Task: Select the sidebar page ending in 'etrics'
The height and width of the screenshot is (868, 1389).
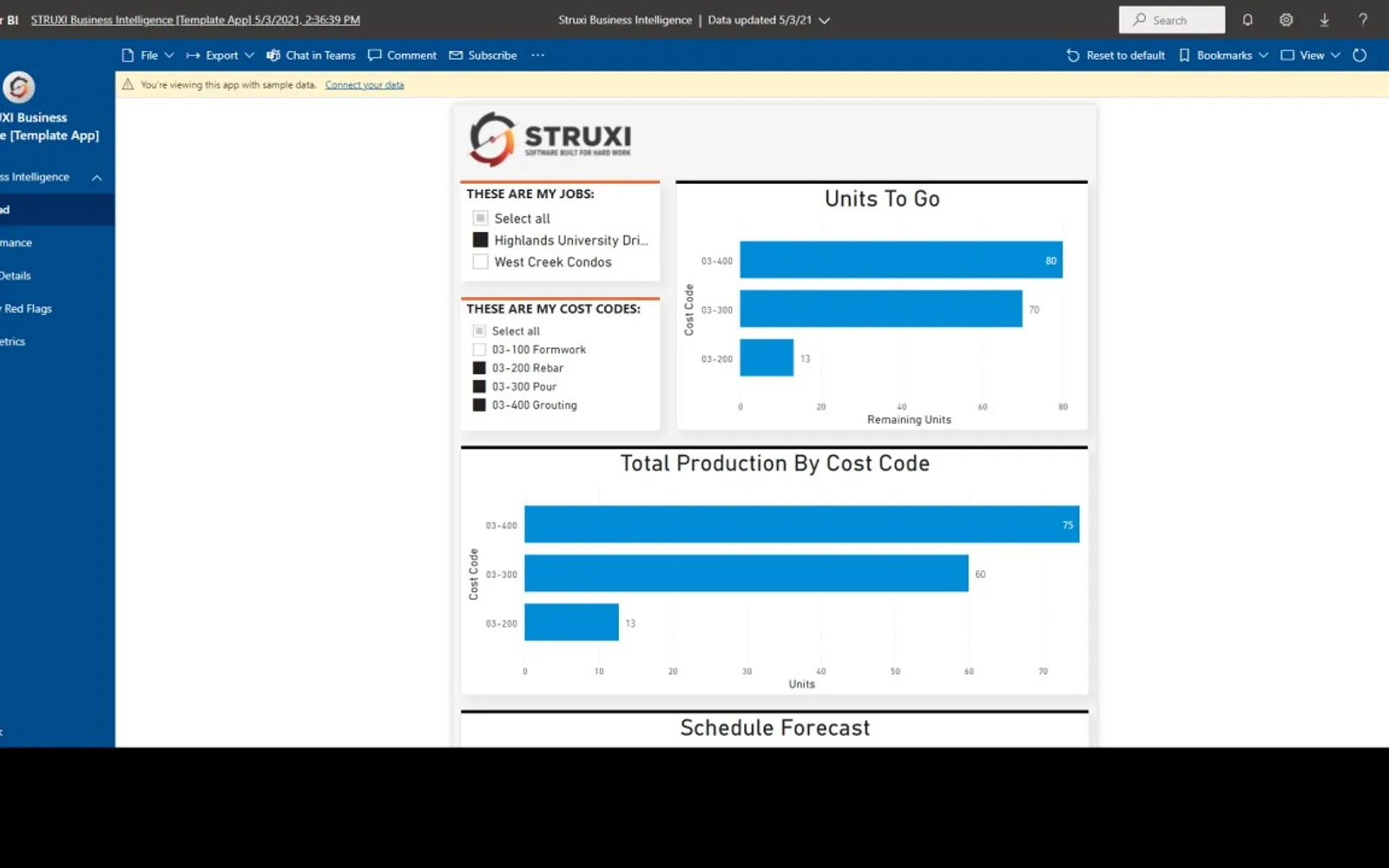Action: (x=13, y=341)
